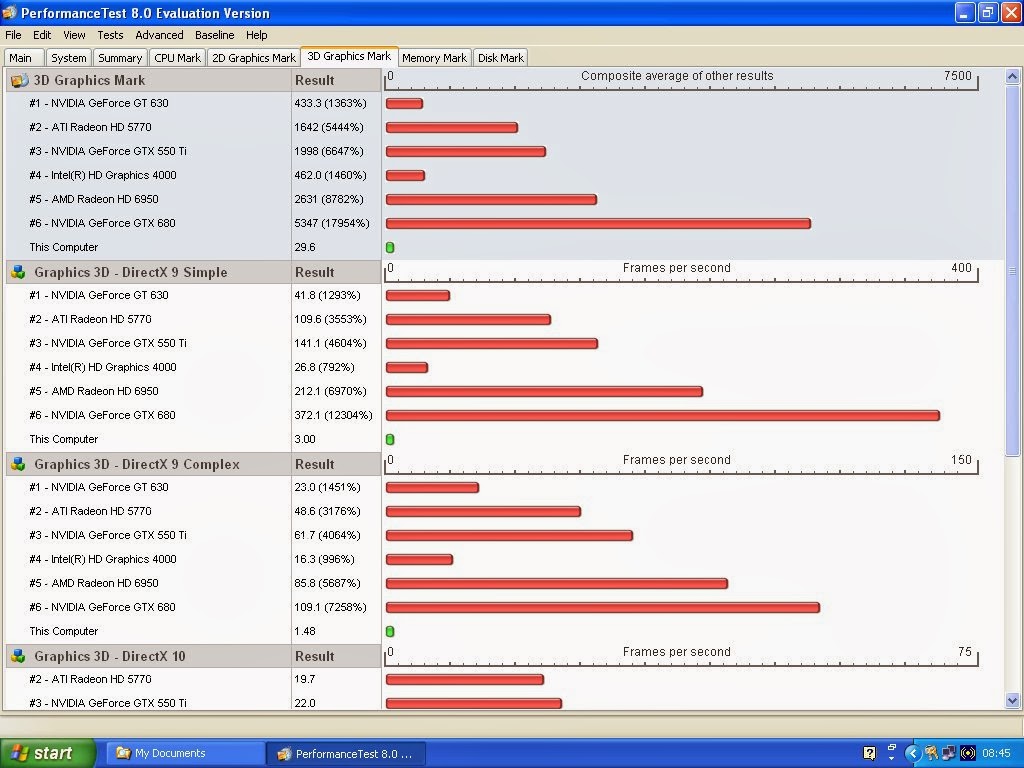Open the Tests menu

pos(110,35)
